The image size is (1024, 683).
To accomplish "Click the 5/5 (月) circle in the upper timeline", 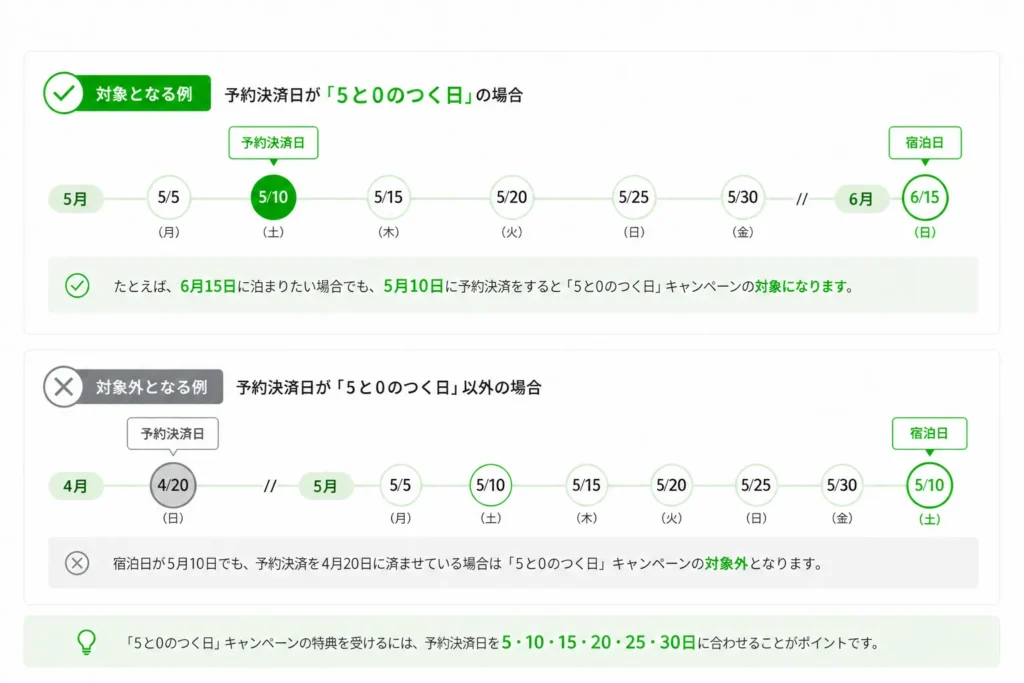I will pos(169,198).
